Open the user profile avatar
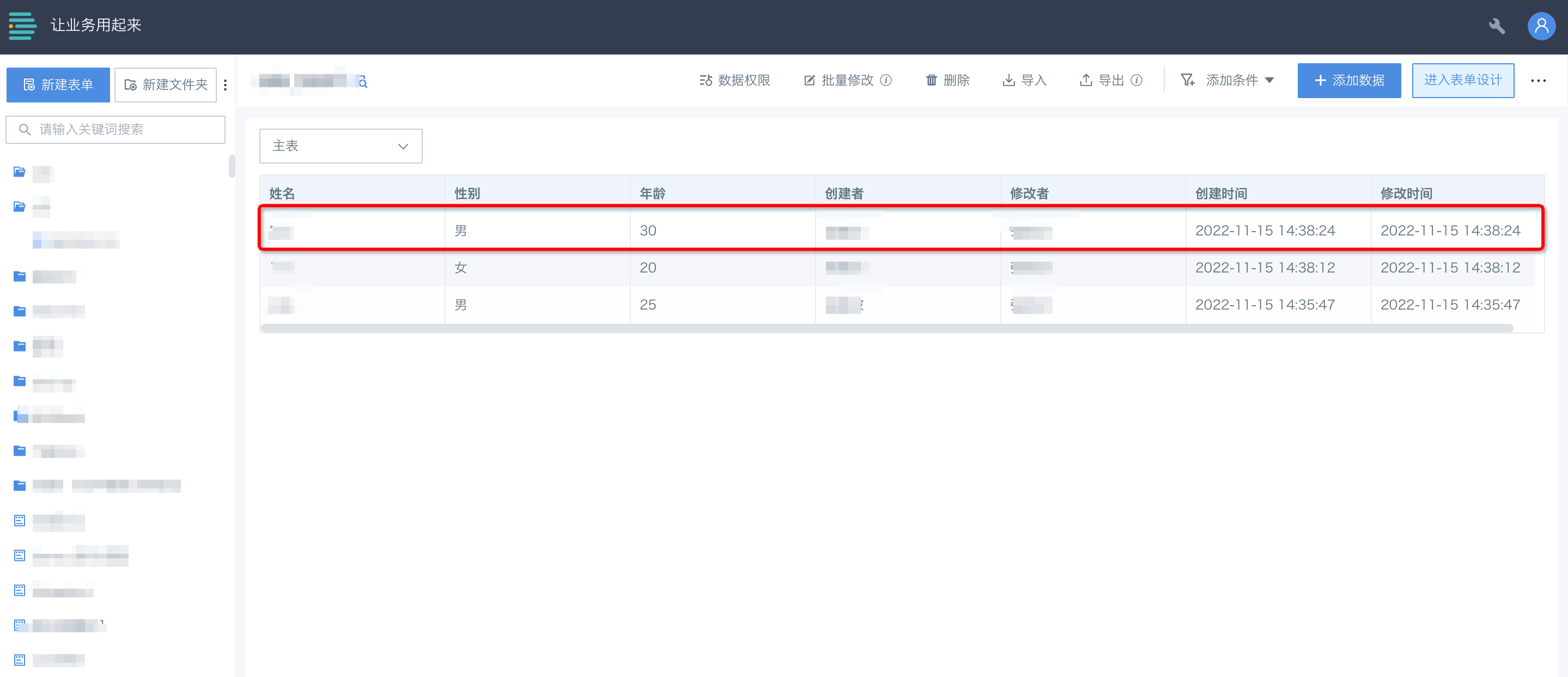The width and height of the screenshot is (1568, 677). pyautogui.click(x=1541, y=26)
